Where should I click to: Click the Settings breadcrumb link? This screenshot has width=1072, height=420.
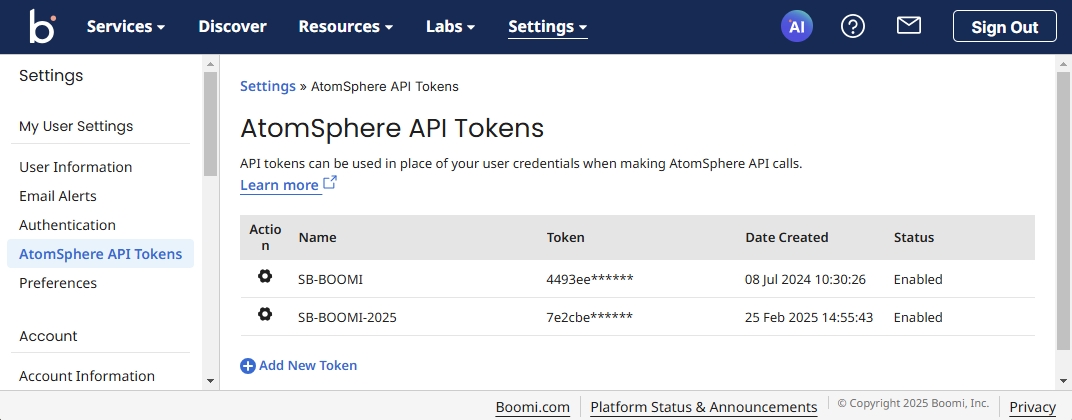point(268,86)
